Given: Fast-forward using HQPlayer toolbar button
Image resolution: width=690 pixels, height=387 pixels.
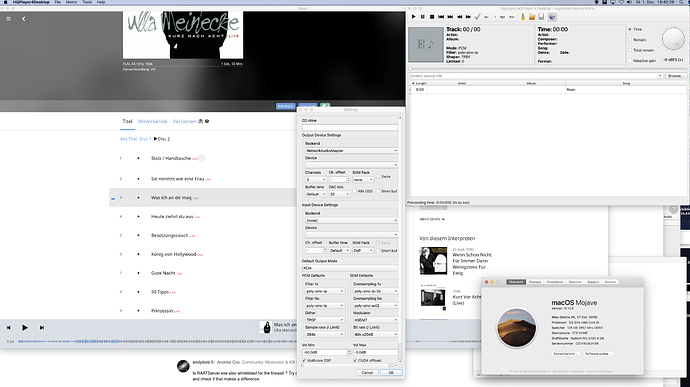Looking at the screenshot, I should [x=468, y=17].
